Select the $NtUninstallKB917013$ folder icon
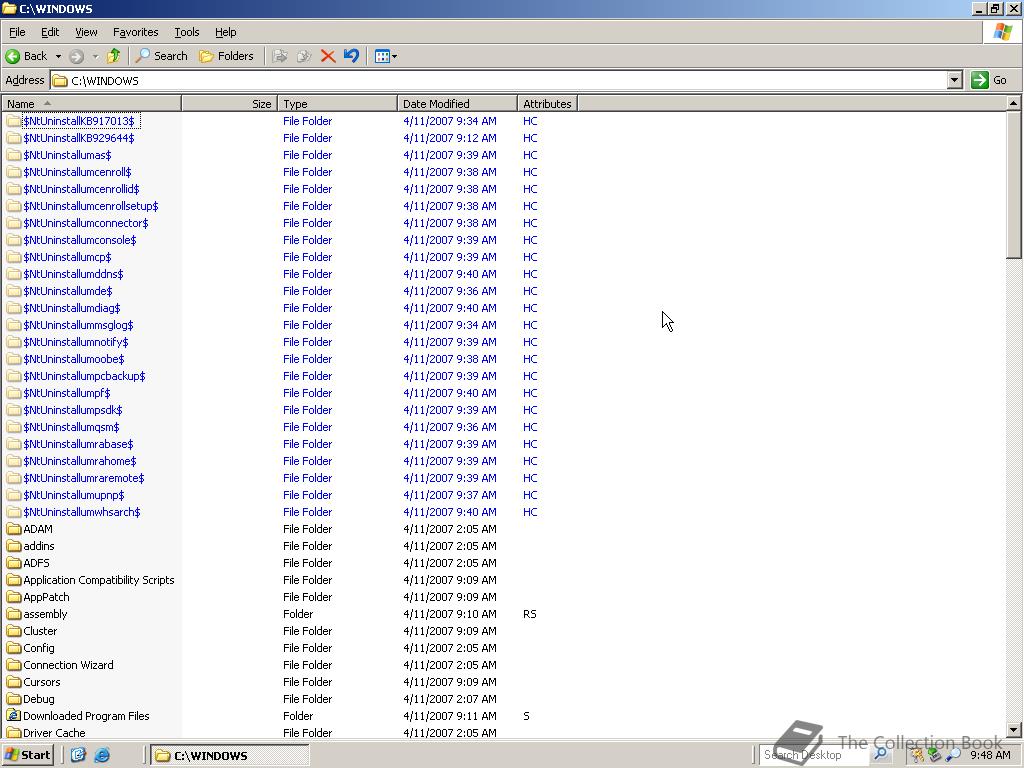1024x768 pixels. [14, 121]
